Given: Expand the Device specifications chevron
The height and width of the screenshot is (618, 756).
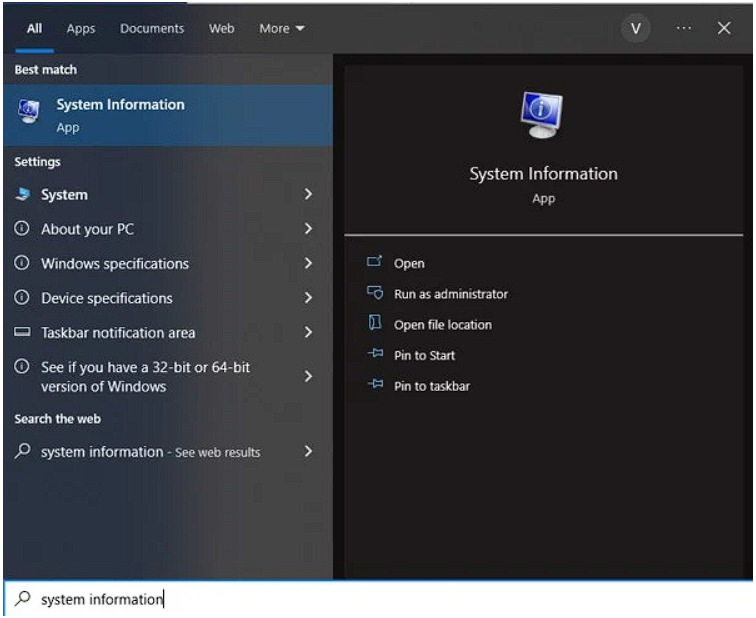Looking at the screenshot, I should [x=308, y=298].
